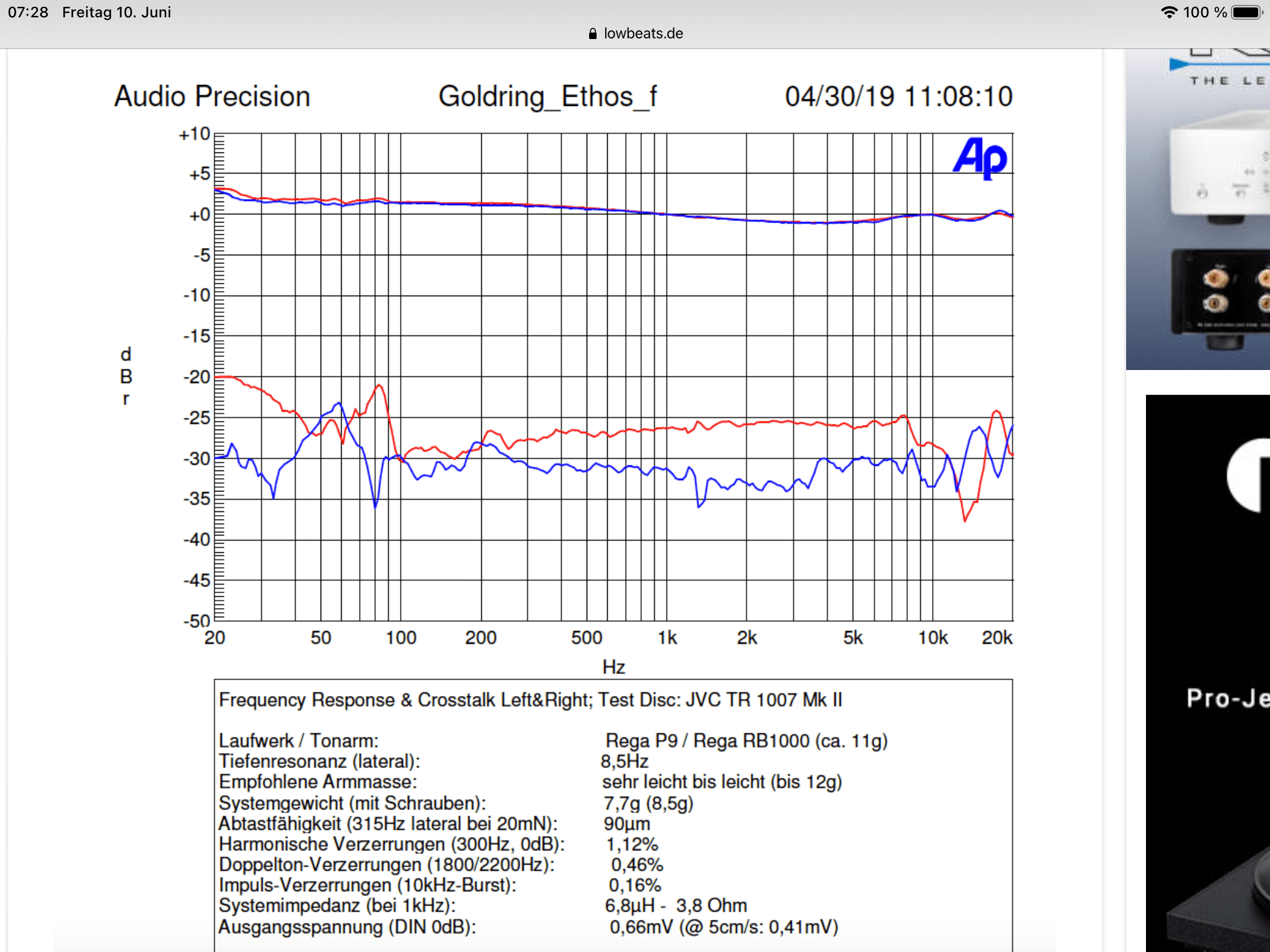Tap the 1k frequency axis tick label
Image resolution: width=1270 pixels, height=952 pixels.
[x=667, y=638]
